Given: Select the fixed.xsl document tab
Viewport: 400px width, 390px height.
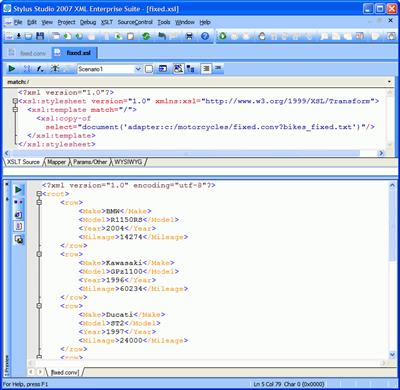Looking at the screenshot, I should tap(74, 53).
